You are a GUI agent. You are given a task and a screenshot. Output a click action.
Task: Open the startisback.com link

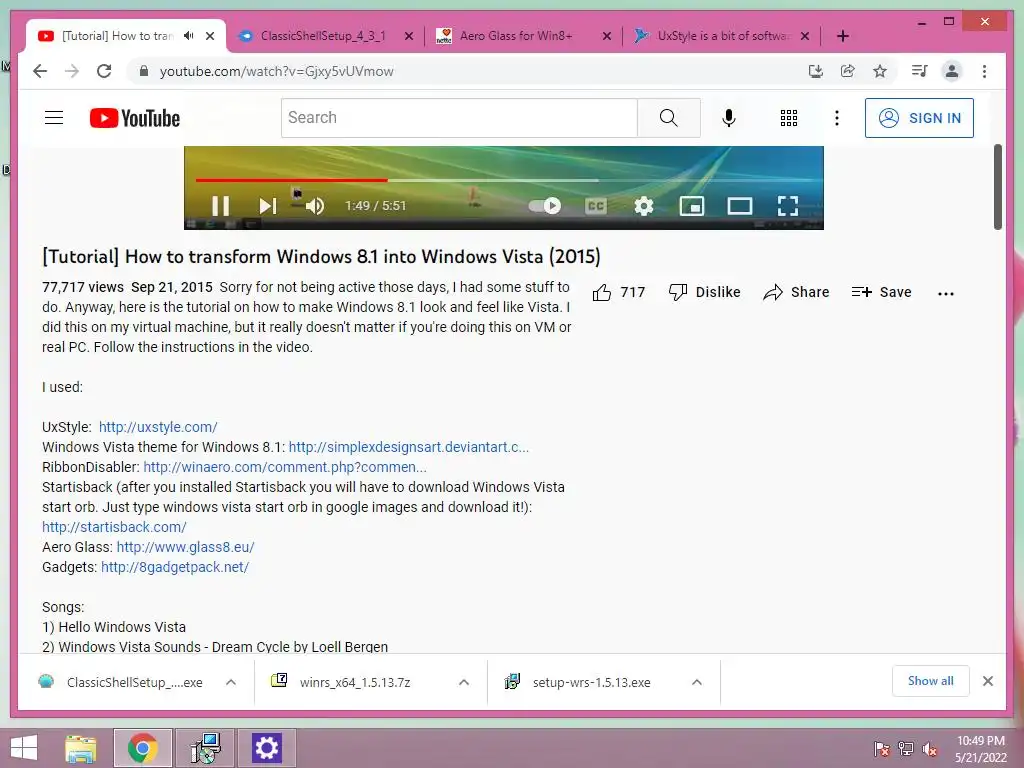pos(114,527)
